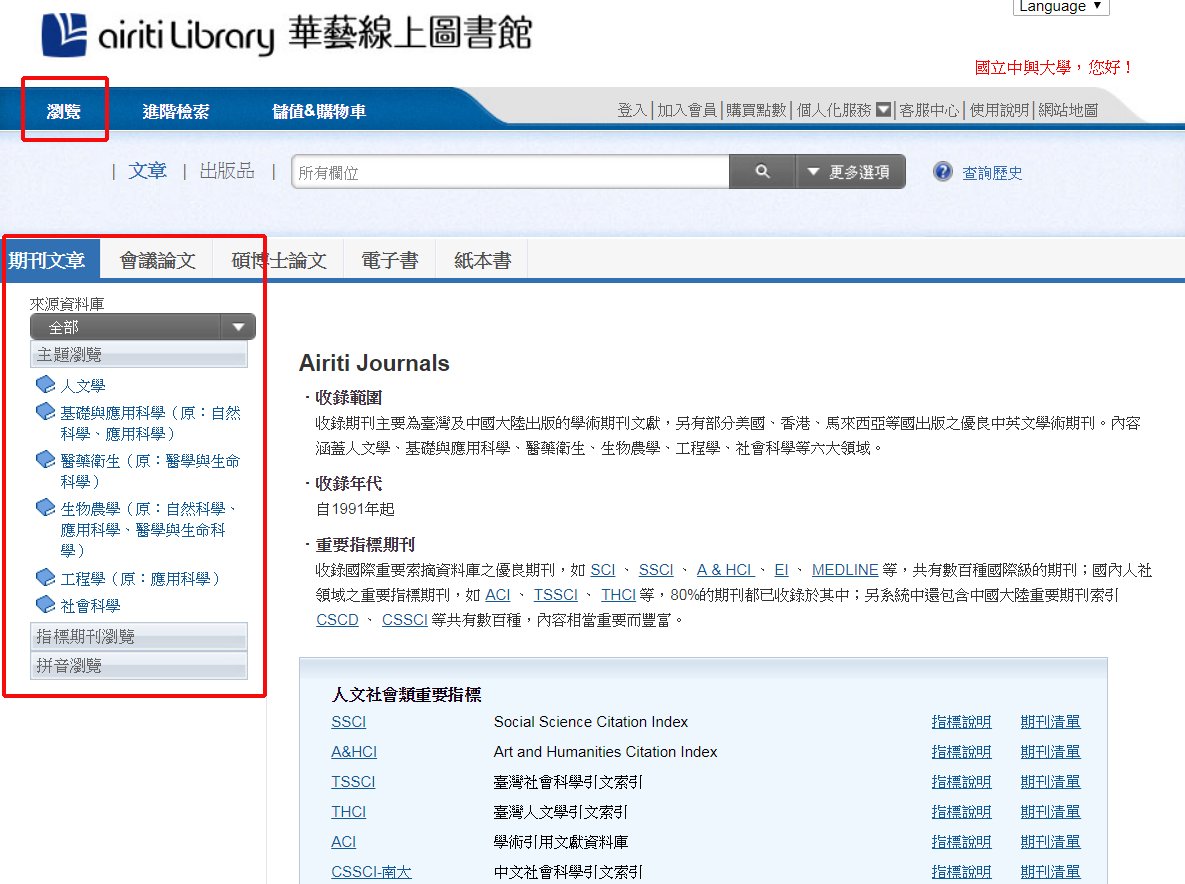The image size is (1185, 884).
Task: Browse the 人文學 subject category
Action: pos(82,386)
